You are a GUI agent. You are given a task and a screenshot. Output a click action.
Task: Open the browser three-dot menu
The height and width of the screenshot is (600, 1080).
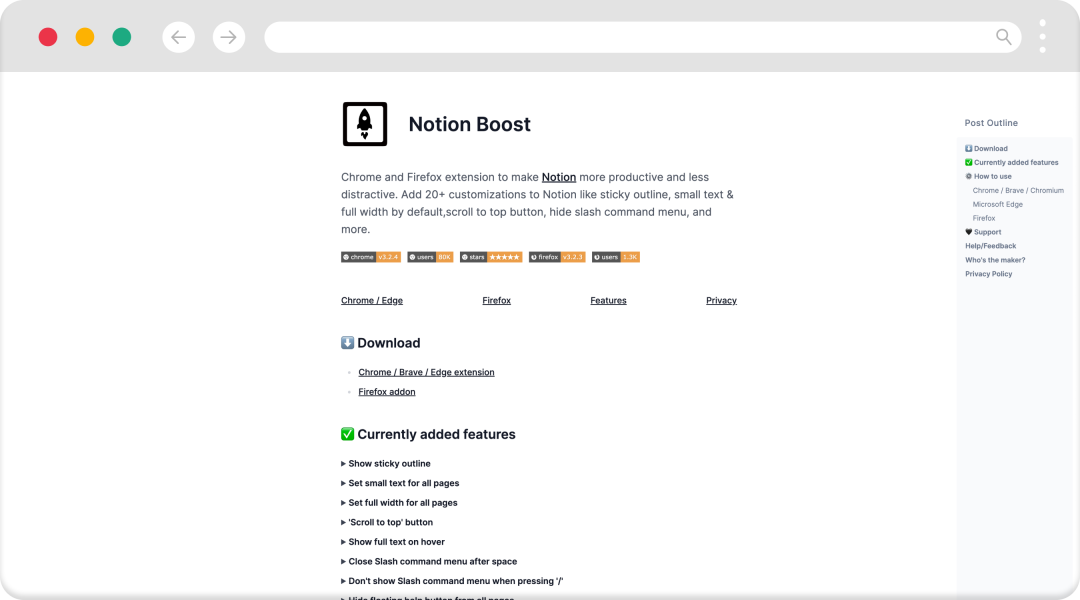click(x=1042, y=37)
